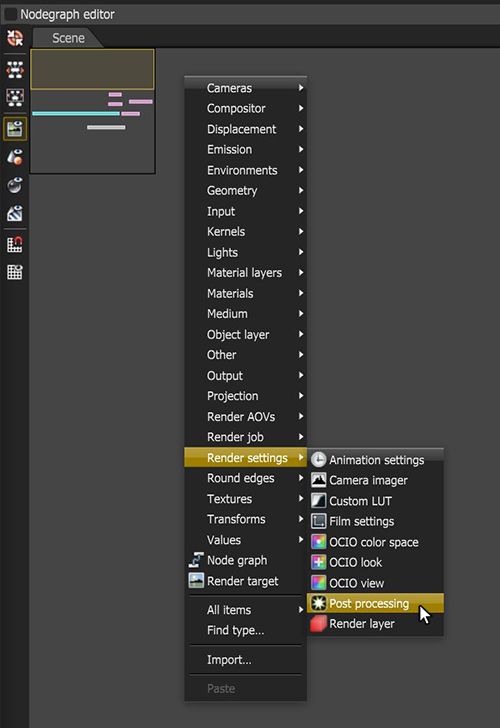The image size is (500, 728).
Task: Toggle the material preview sphere icon
Action: click(15, 185)
